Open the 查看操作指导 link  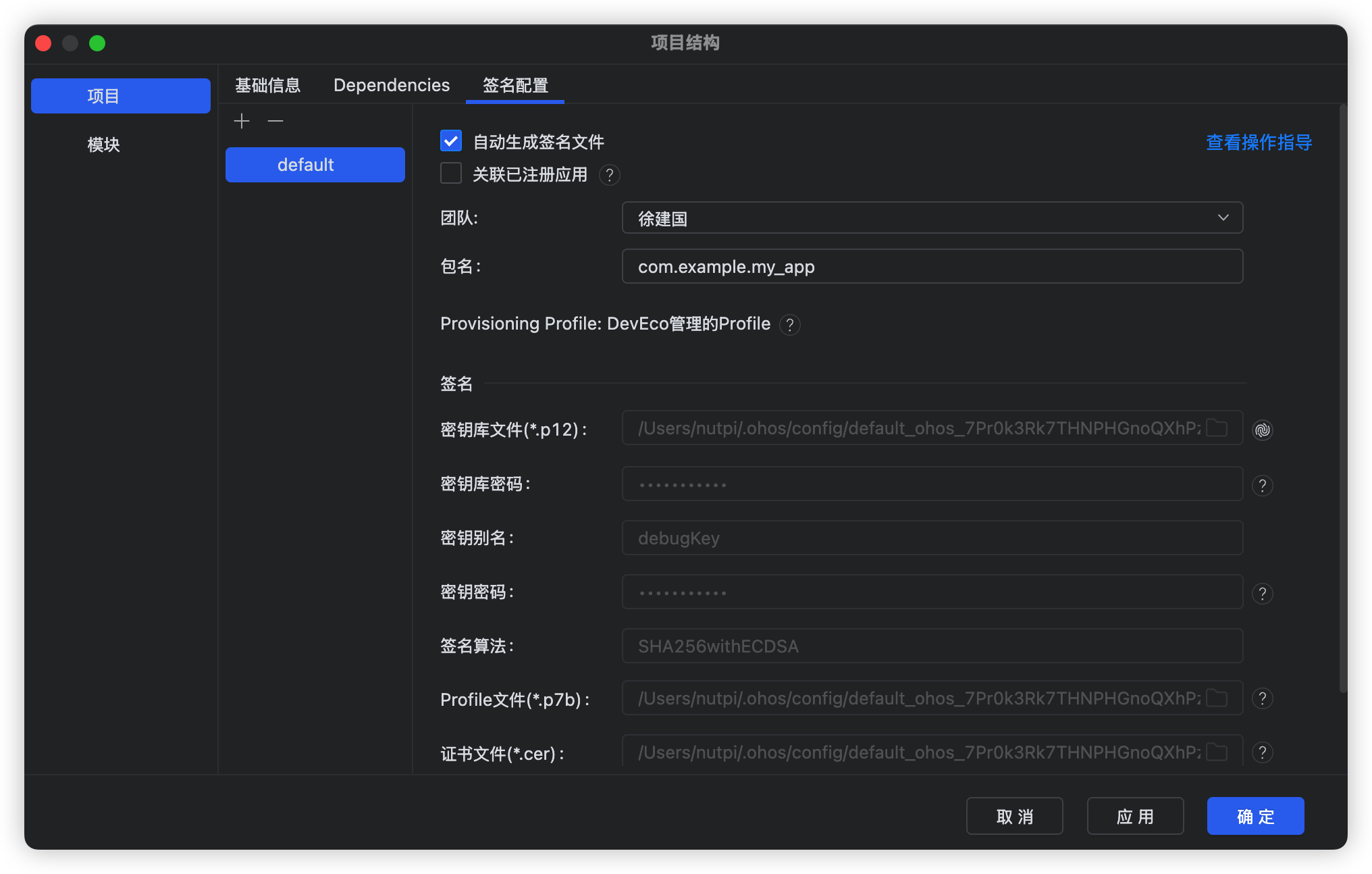[x=1257, y=142]
